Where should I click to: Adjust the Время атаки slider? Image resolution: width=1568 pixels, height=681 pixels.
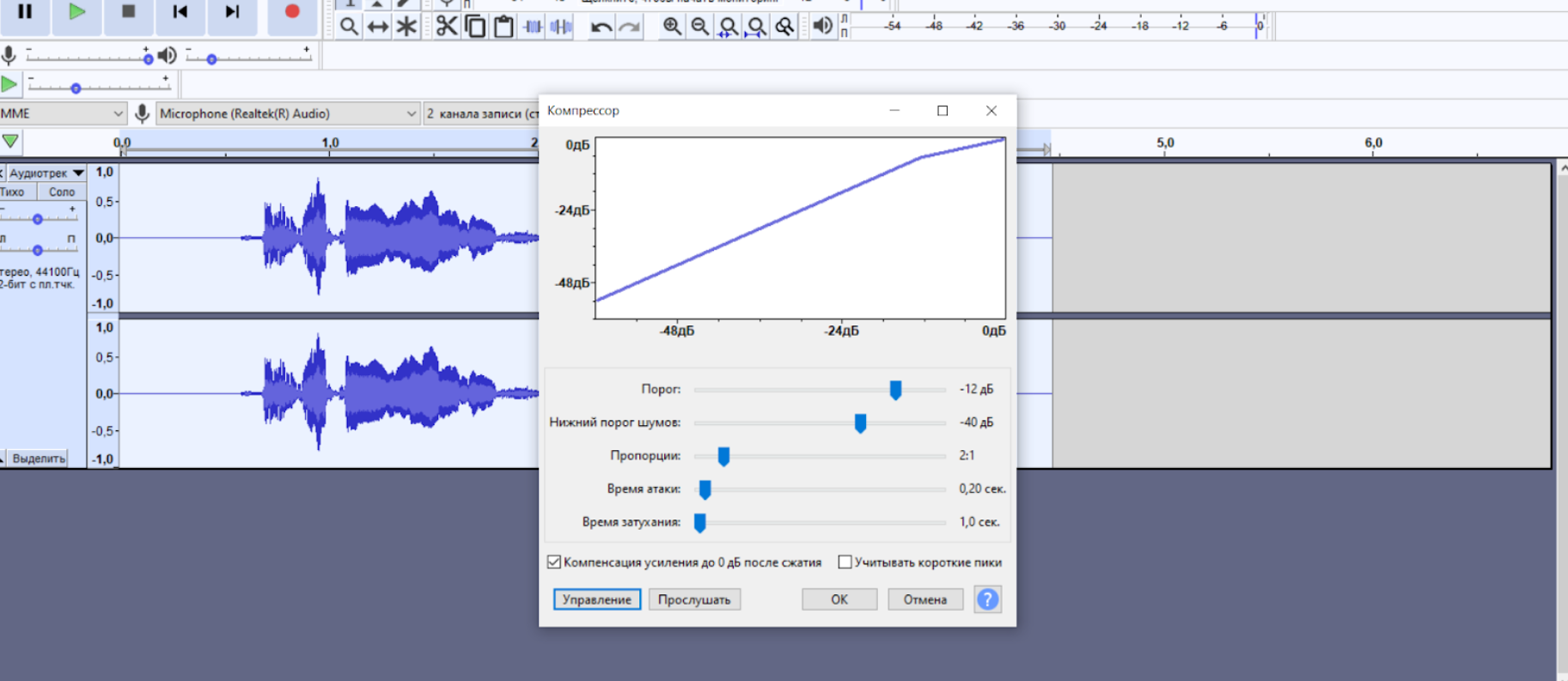tap(705, 489)
